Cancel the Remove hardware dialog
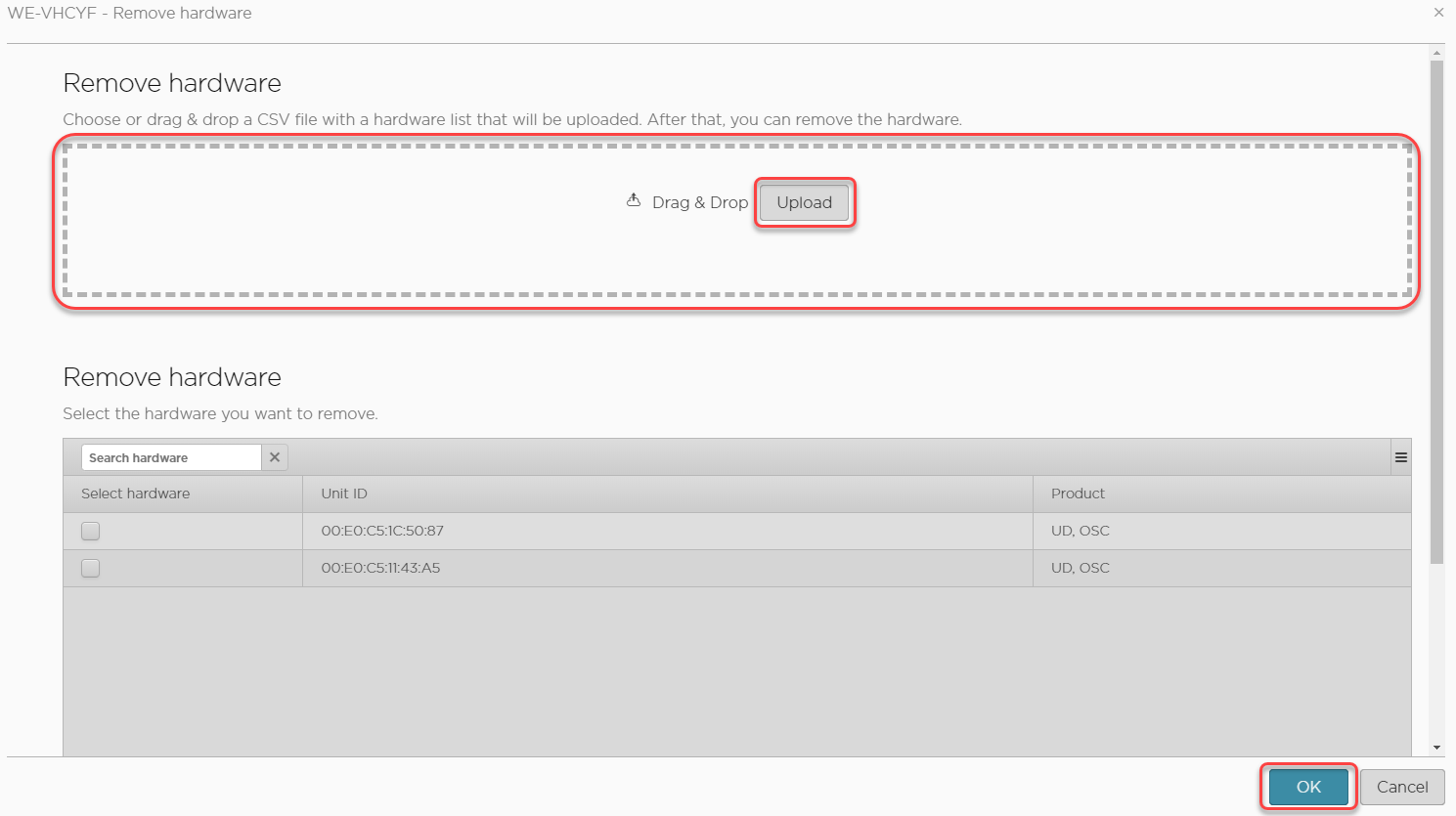 point(1401,787)
